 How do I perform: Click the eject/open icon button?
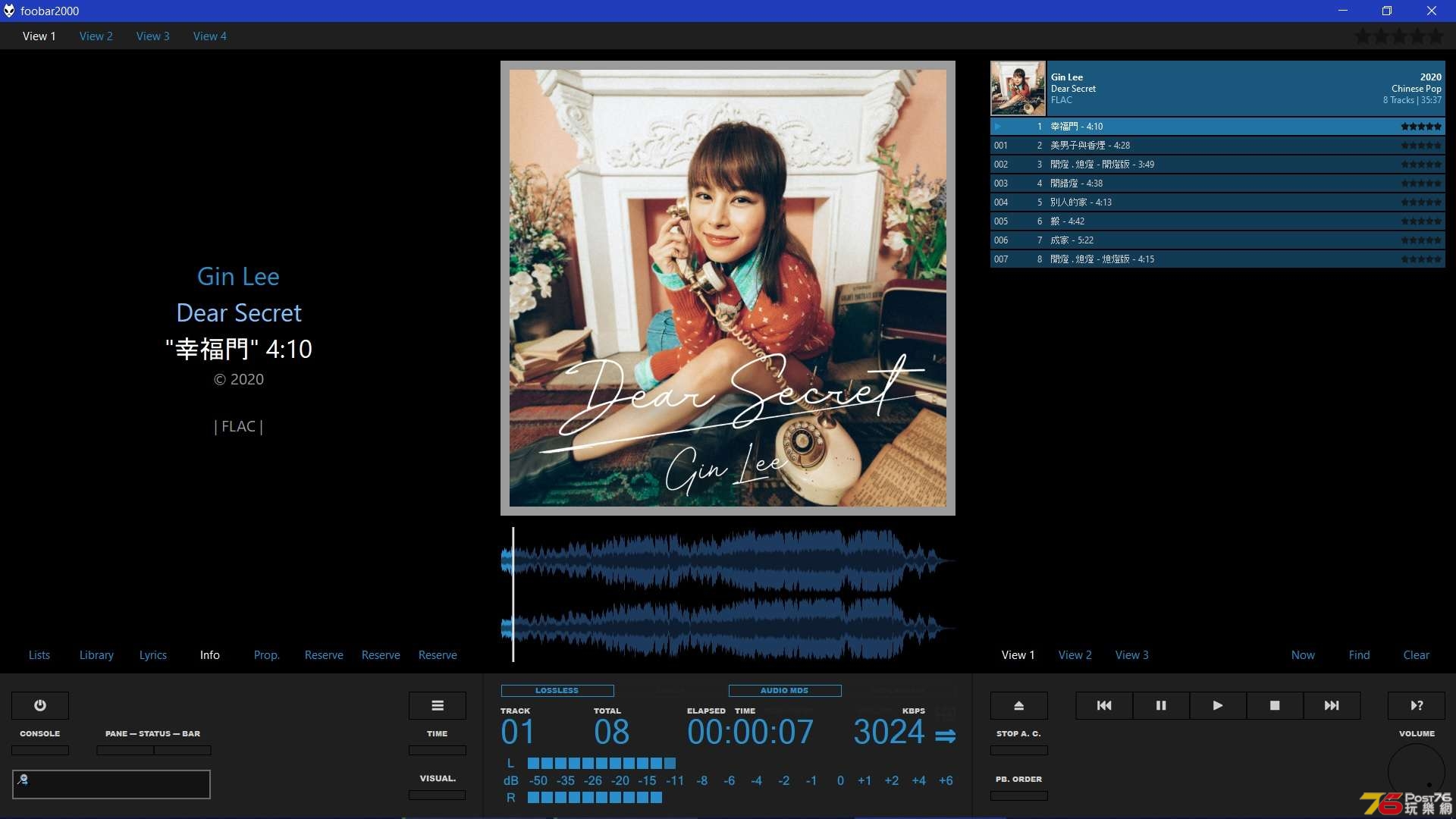tap(1019, 705)
